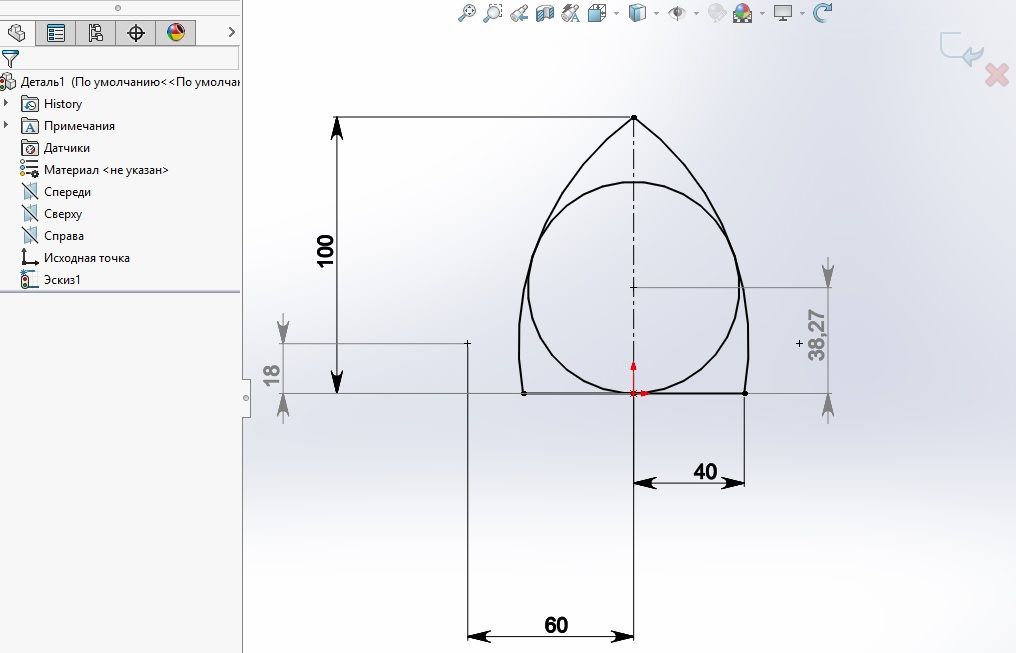
Task: Open the ConfigurationManager tab
Action: click(x=95, y=32)
